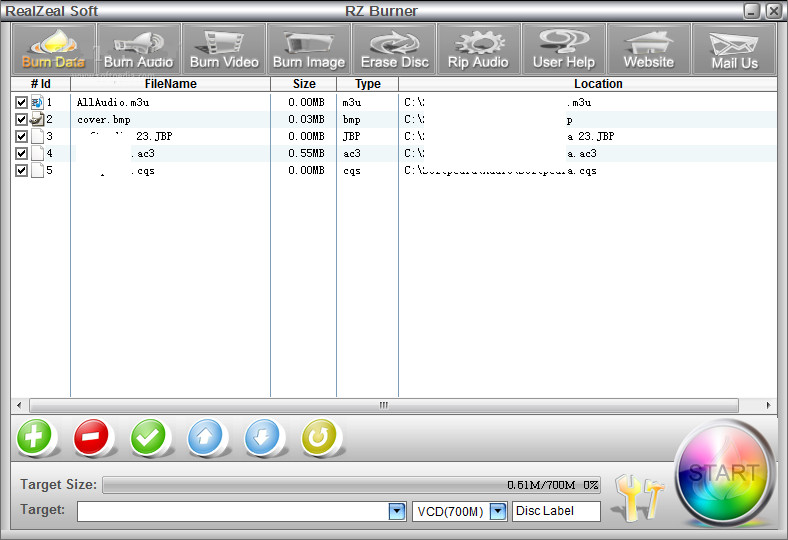Close the RZ Burner window
The image size is (788, 540).
[773, 11]
